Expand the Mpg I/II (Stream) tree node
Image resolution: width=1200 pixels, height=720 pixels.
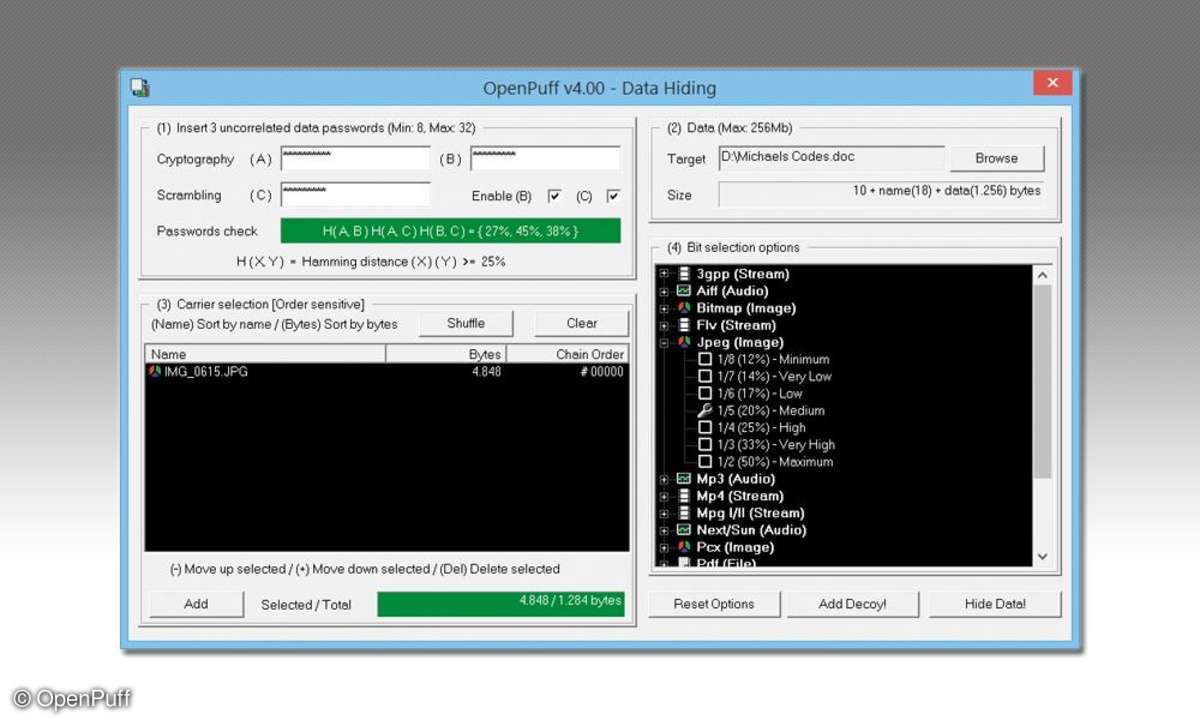click(x=664, y=513)
